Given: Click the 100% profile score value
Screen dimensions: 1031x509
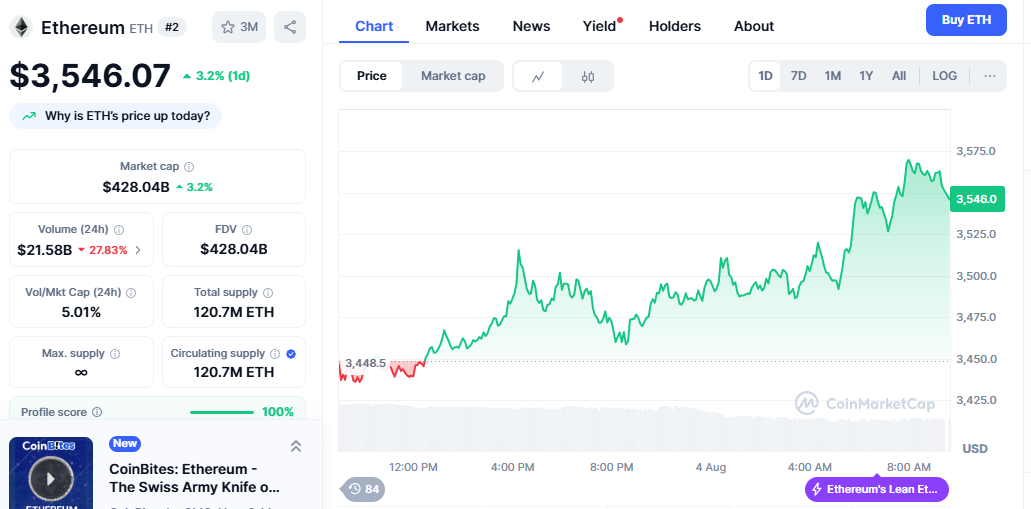Looking at the screenshot, I should click(x=277, y=412).
